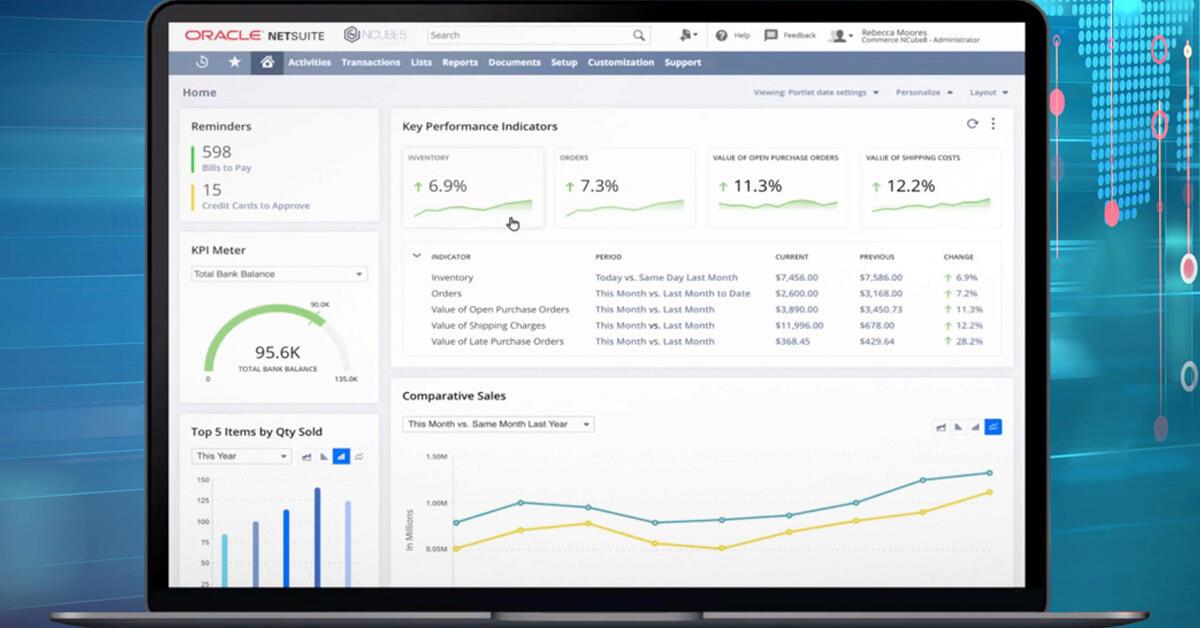Open the Help question mark icon

[x=721, y=35]
